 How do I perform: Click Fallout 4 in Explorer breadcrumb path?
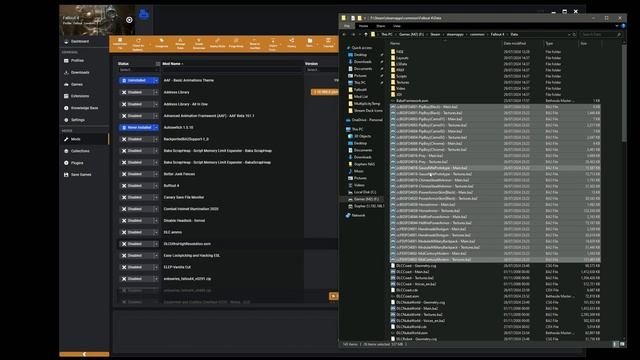pos(498,34)
